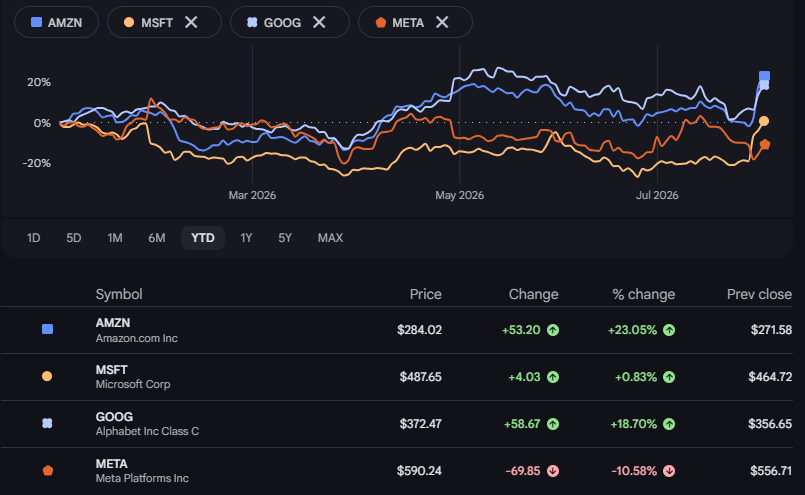Click the light-blue GOOG chip icon
The image size is (805, 495).
[252, 22]
